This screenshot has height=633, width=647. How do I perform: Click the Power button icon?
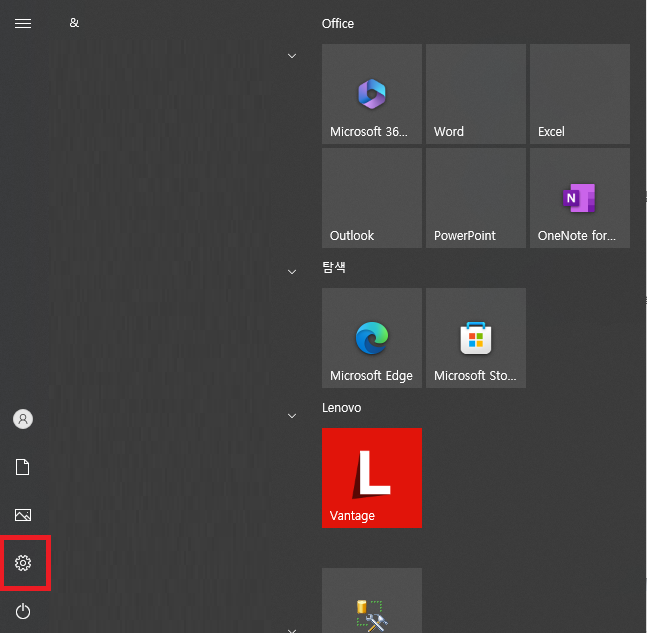[23, 611]
